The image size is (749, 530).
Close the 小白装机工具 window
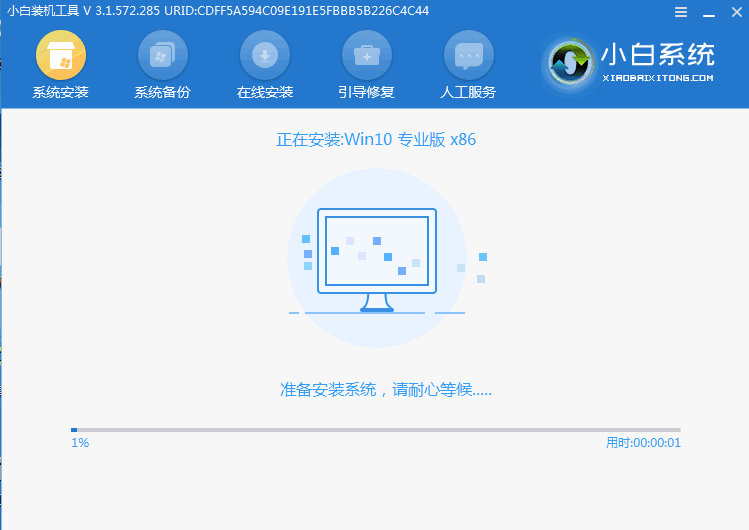(x=737, y=12)
